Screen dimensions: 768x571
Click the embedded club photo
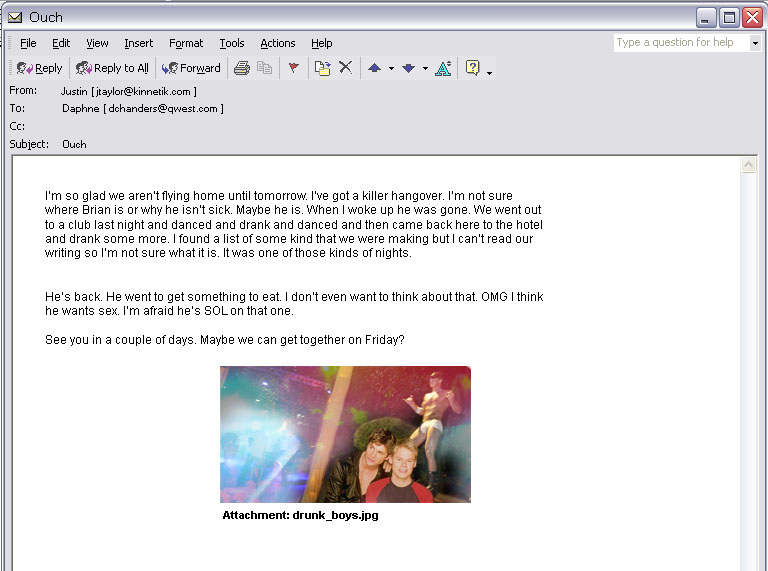tap(345, 434)
